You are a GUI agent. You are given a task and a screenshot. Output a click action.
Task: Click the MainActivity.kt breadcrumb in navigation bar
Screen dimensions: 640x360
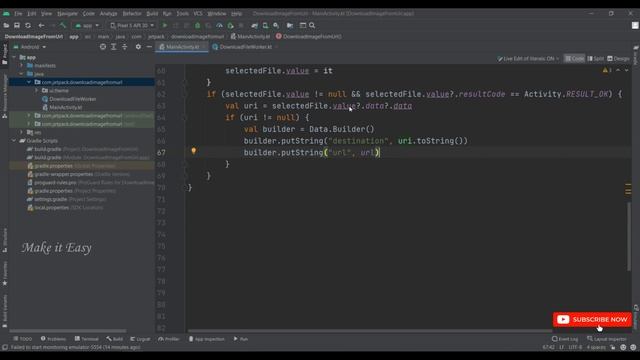[250, 36]
